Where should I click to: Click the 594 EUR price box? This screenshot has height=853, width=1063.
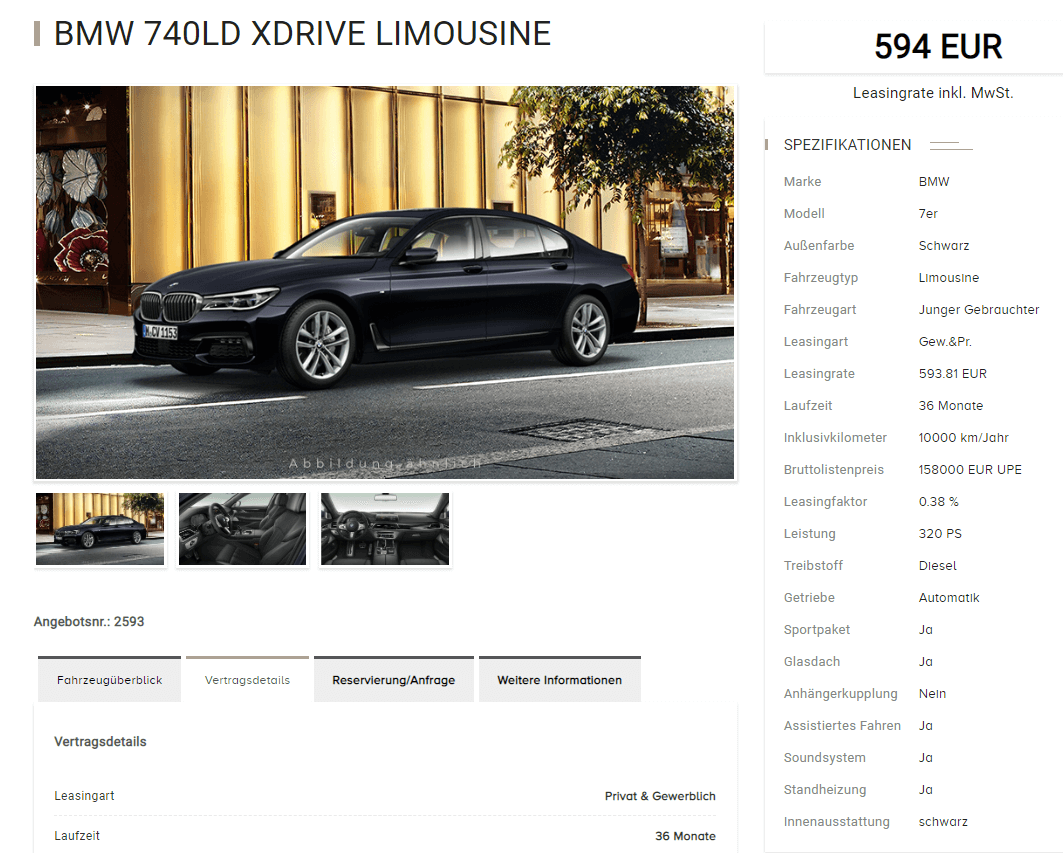click(x=938, y=47)
